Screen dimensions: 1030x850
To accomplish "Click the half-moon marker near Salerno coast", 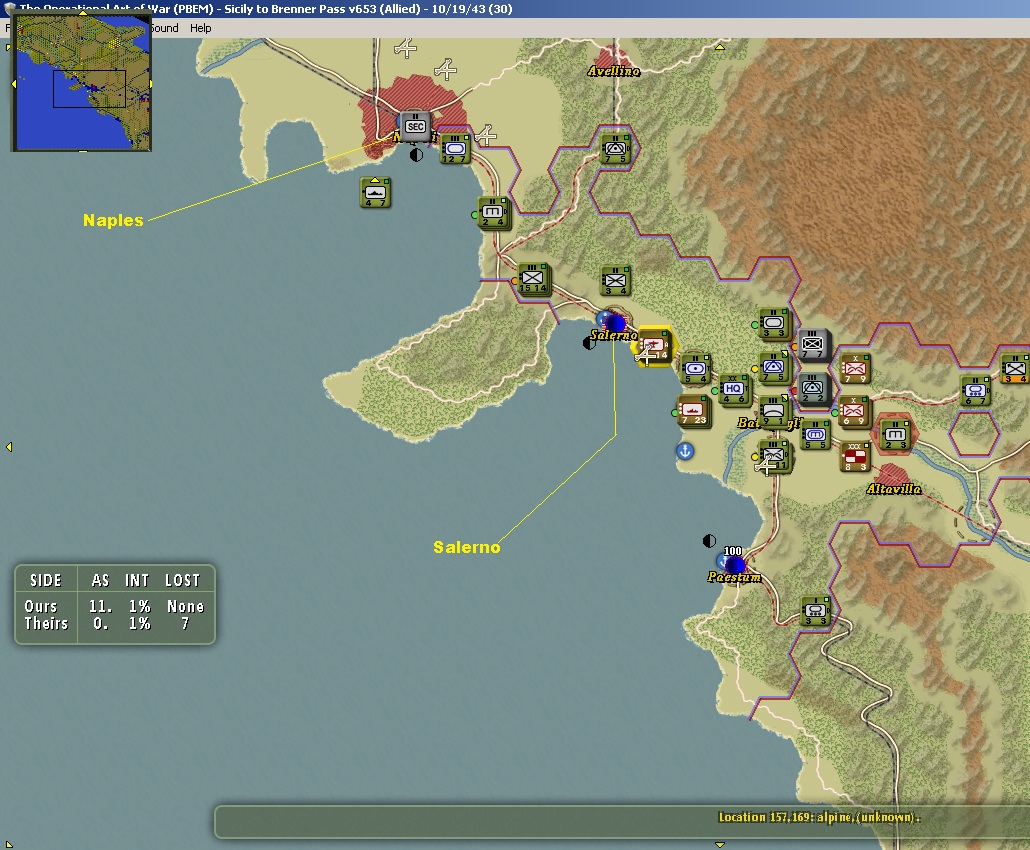I will pyautogui.click(x=589, y=343).
